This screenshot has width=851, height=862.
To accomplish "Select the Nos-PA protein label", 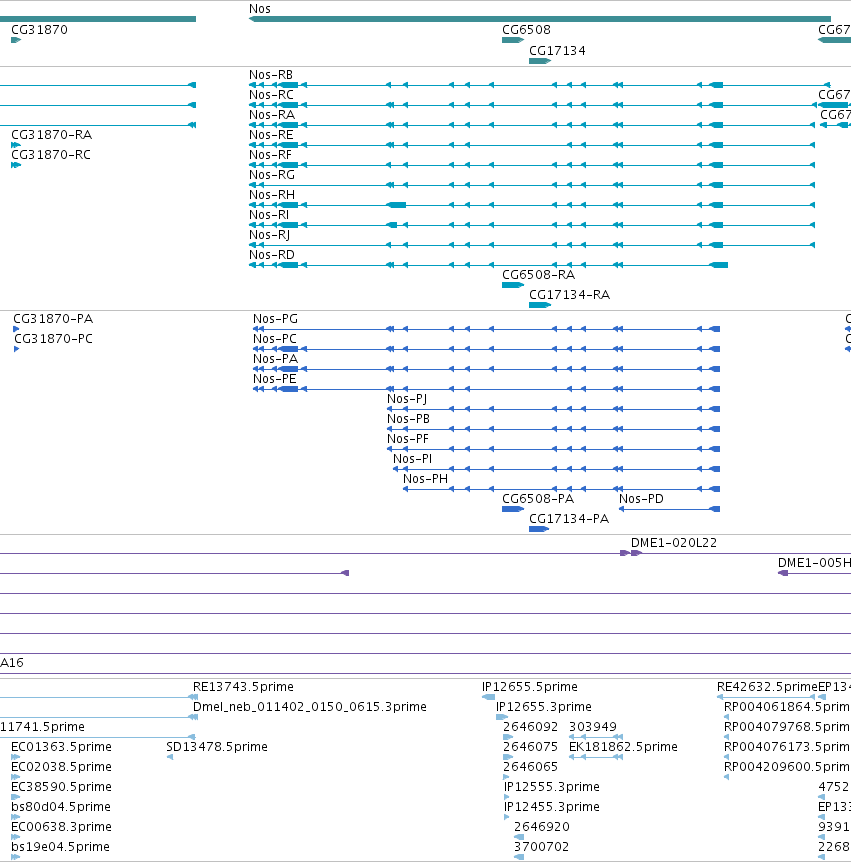I will click(x=275, y=359).
